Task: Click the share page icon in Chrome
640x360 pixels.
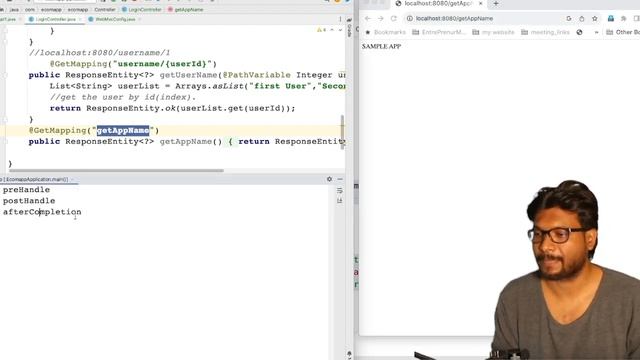Action: [582, 18]
